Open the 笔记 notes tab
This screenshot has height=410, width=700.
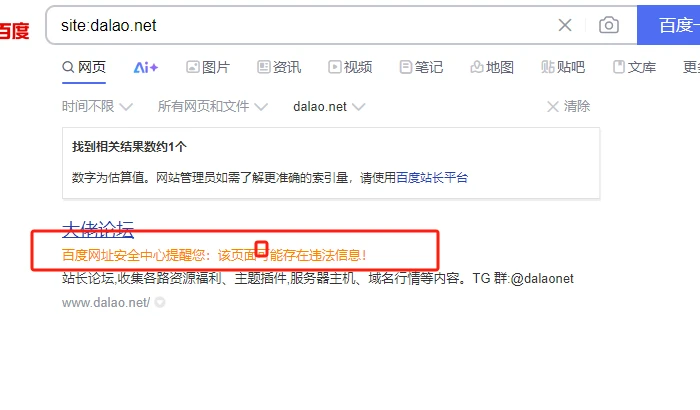pyautogui.click(x=421, y=67)
